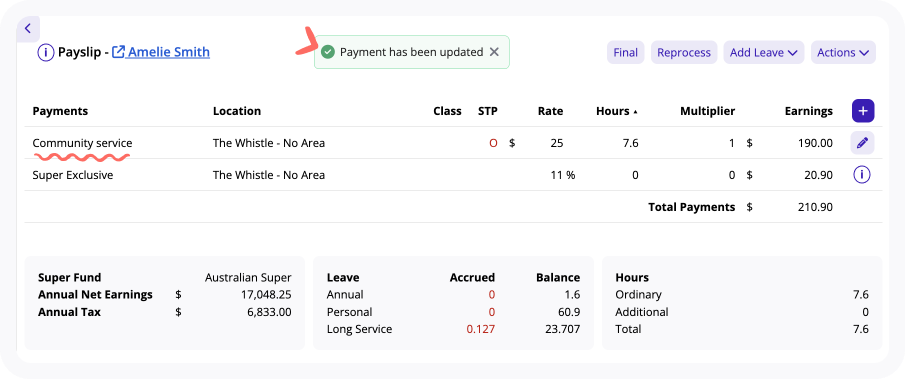Click the 210.90 total payments value
The height and width of the screenshot is (379, 905).
coord(814,207)
